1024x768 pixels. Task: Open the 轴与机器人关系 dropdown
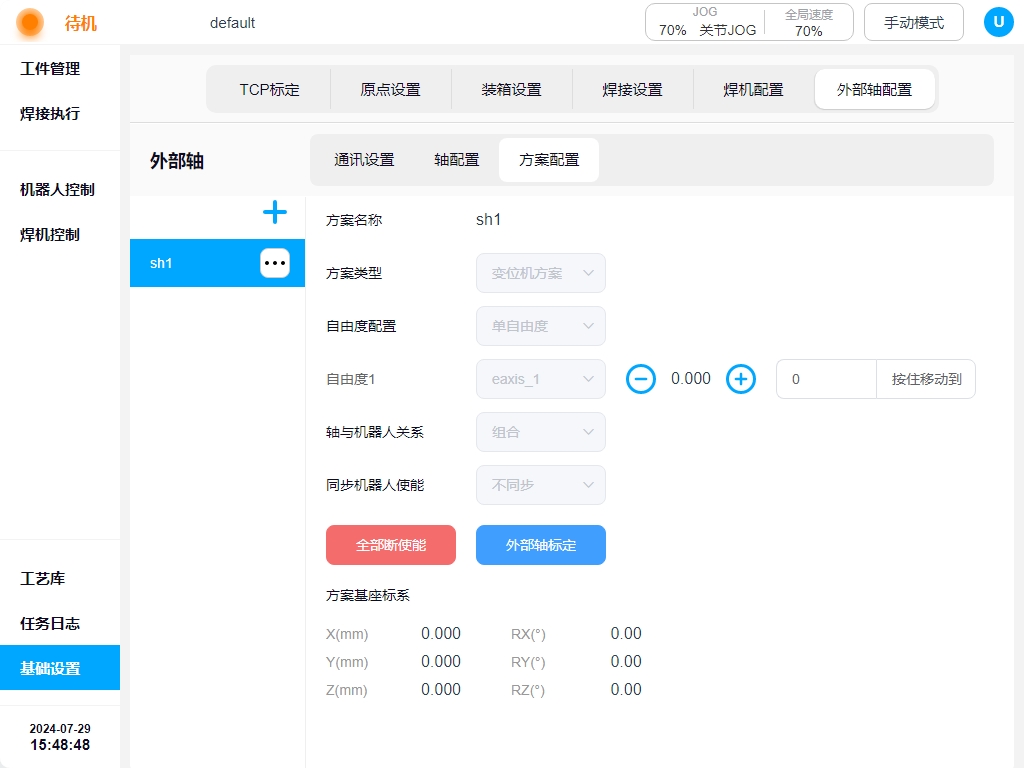coord(541,432)
